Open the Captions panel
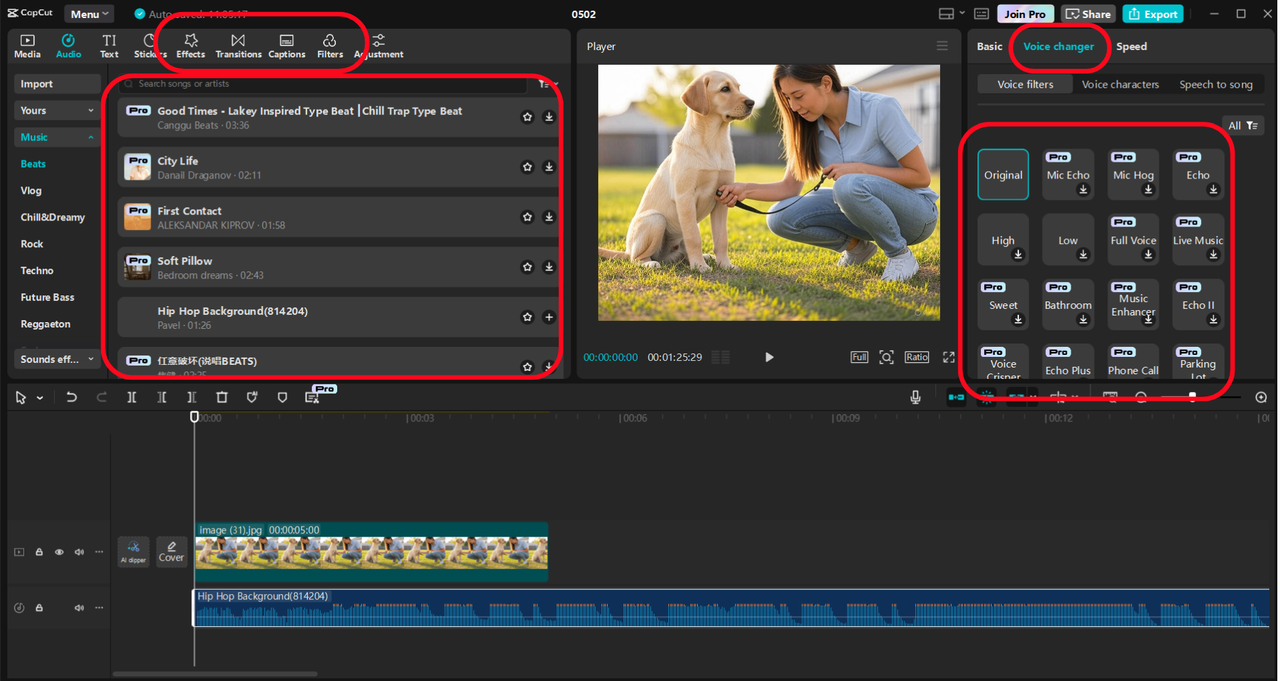 click(x=287, y=46)
